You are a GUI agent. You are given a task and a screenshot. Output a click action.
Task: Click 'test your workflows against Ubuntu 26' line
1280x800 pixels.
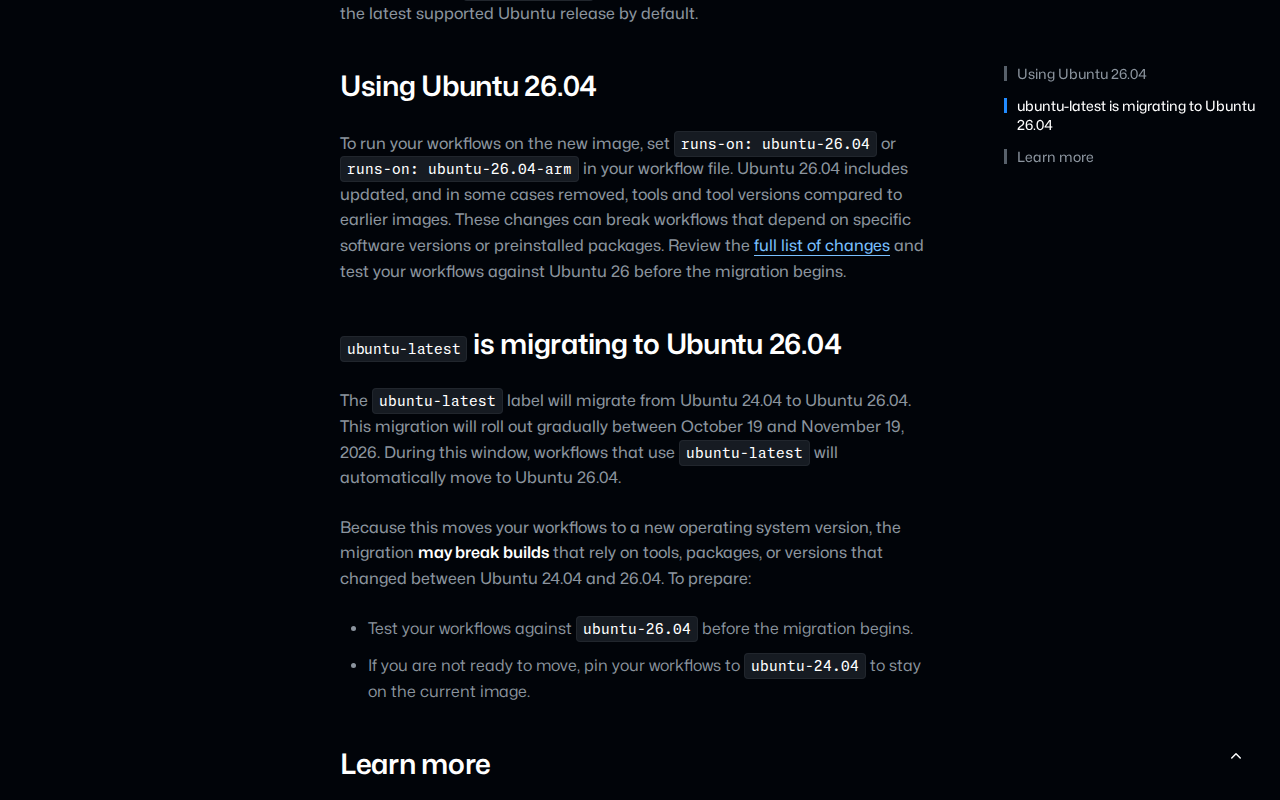[x=484, y=272]
